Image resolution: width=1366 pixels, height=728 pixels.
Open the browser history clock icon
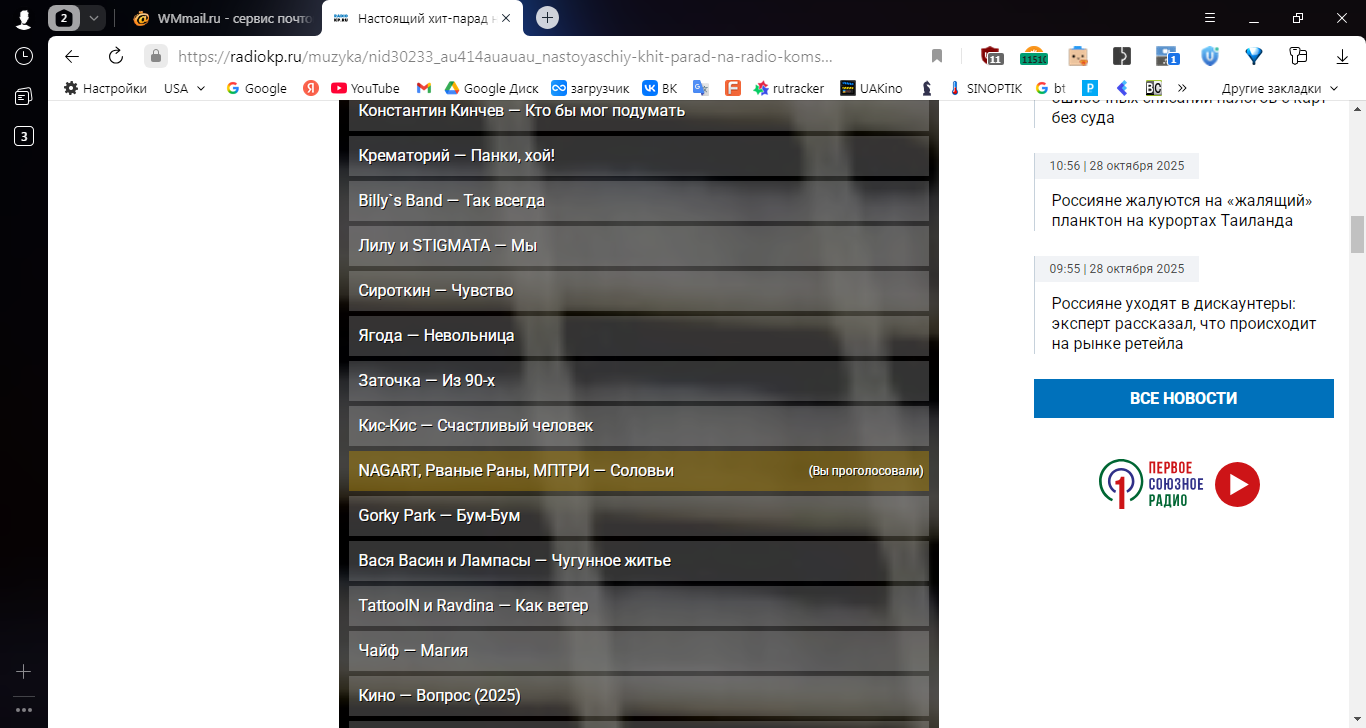(24, 56)
